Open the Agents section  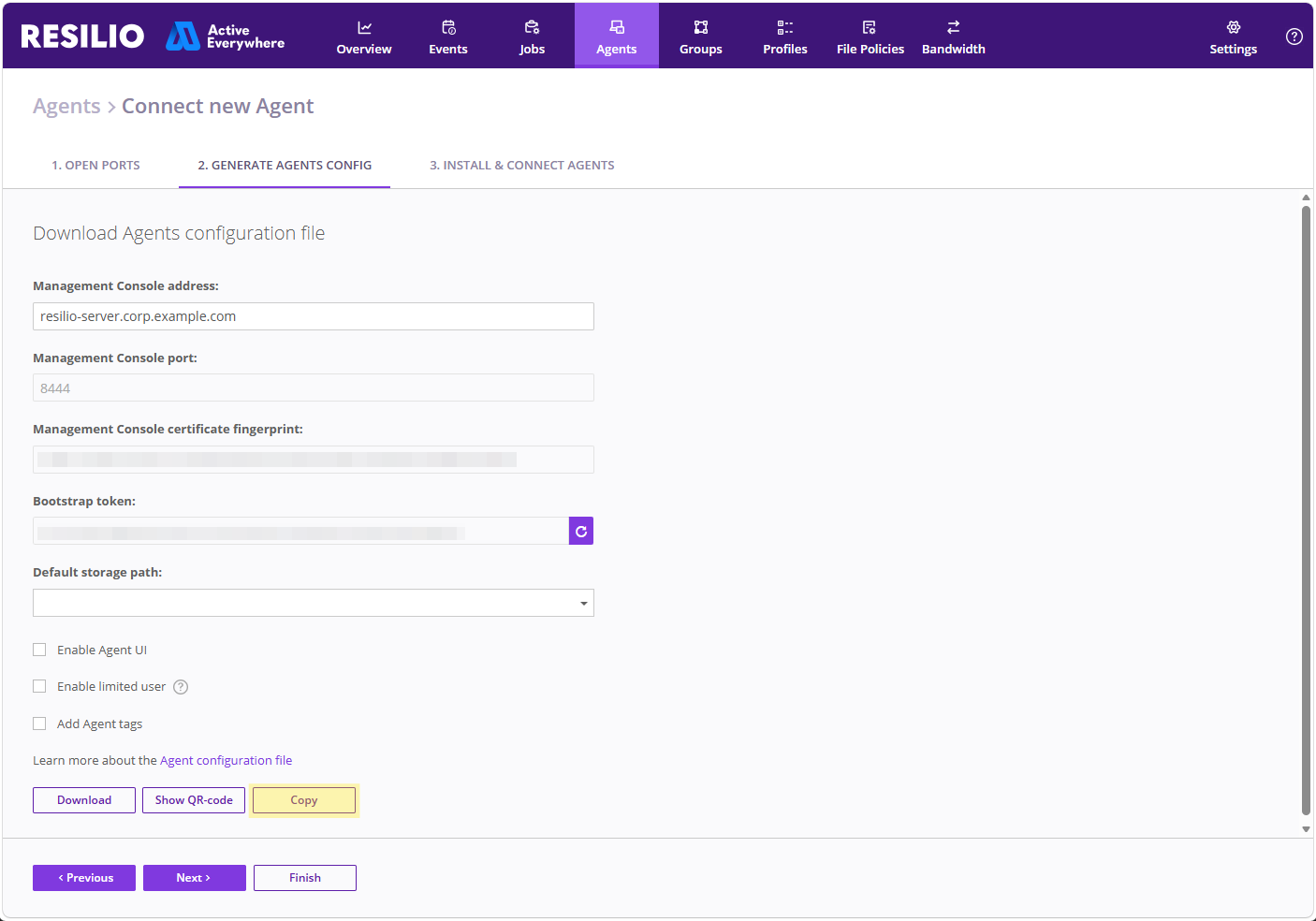[x=617, y=37]
